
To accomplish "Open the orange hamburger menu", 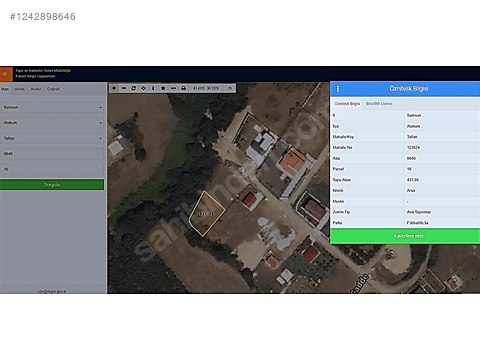I will pos(6,74).
